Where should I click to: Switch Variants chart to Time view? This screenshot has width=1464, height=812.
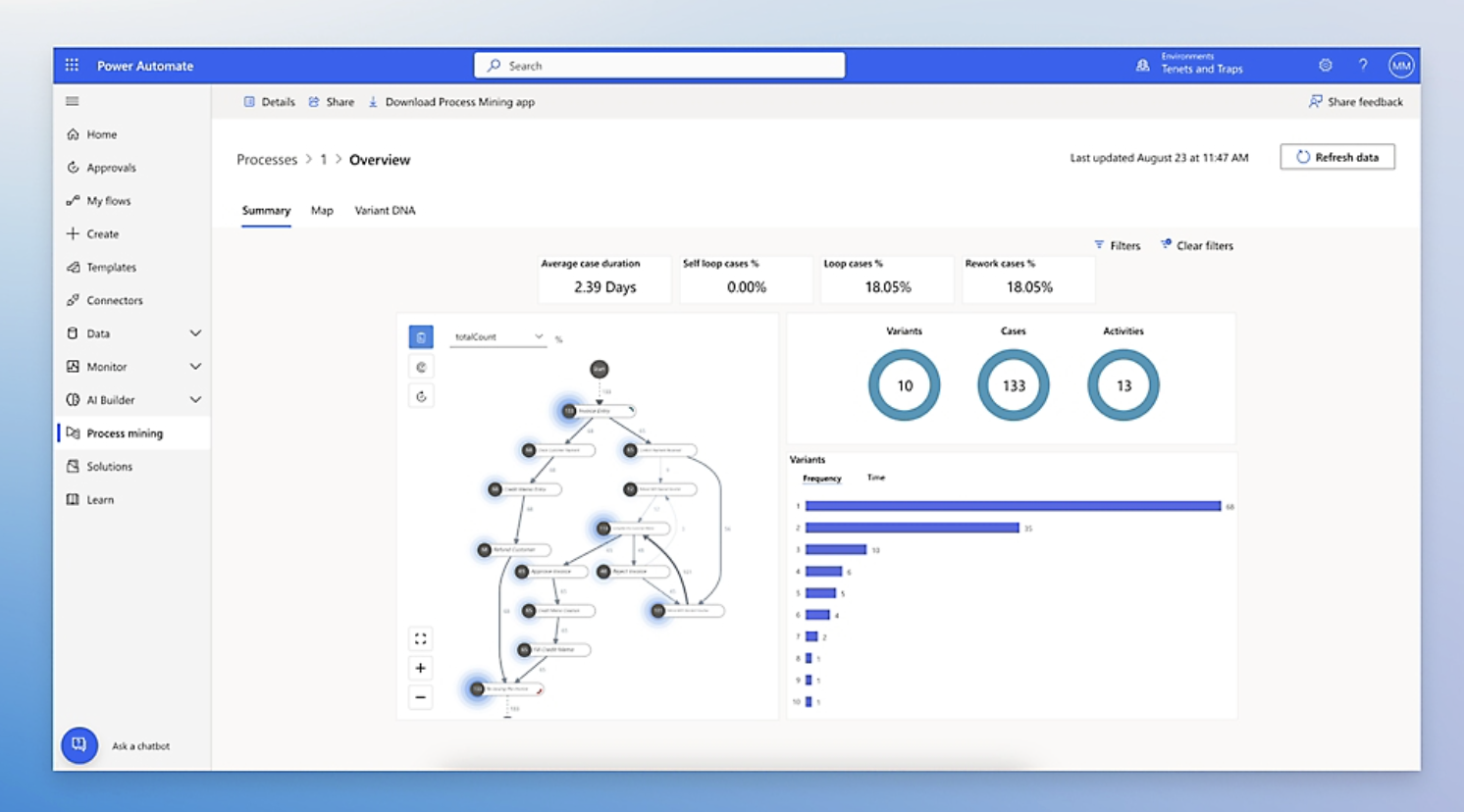[x=876, y=478]
